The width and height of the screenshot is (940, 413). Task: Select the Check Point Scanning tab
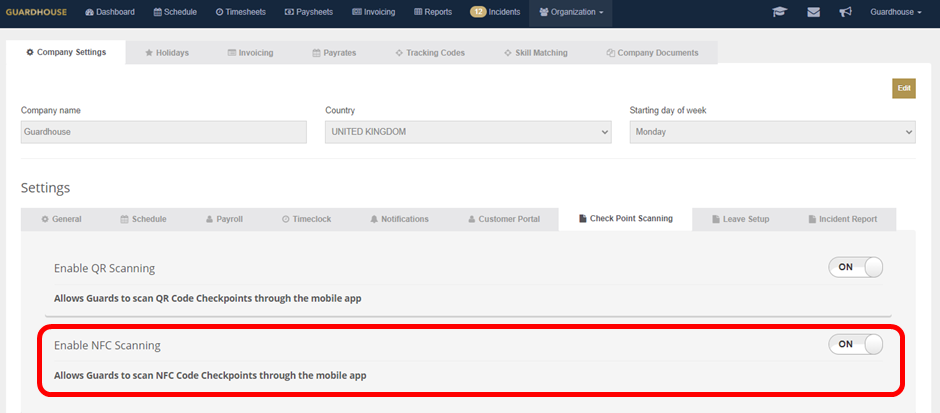point(625,219)
